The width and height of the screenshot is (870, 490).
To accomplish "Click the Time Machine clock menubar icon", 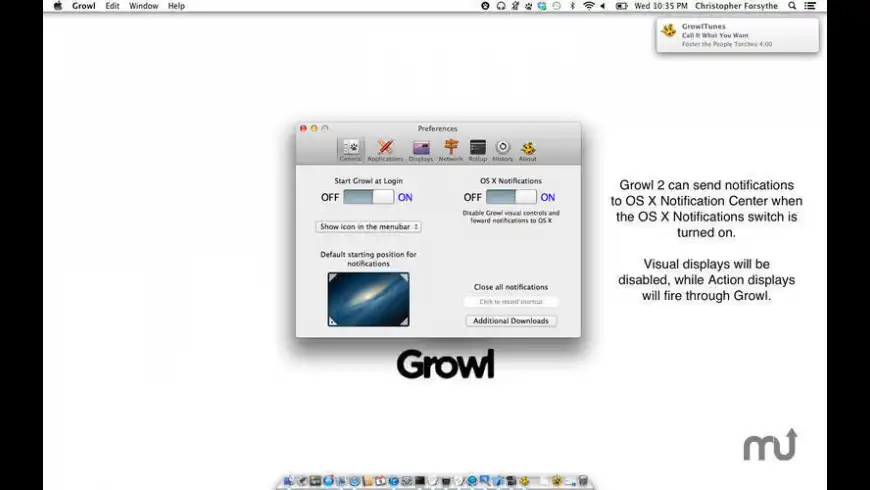I will pos(557,6).
